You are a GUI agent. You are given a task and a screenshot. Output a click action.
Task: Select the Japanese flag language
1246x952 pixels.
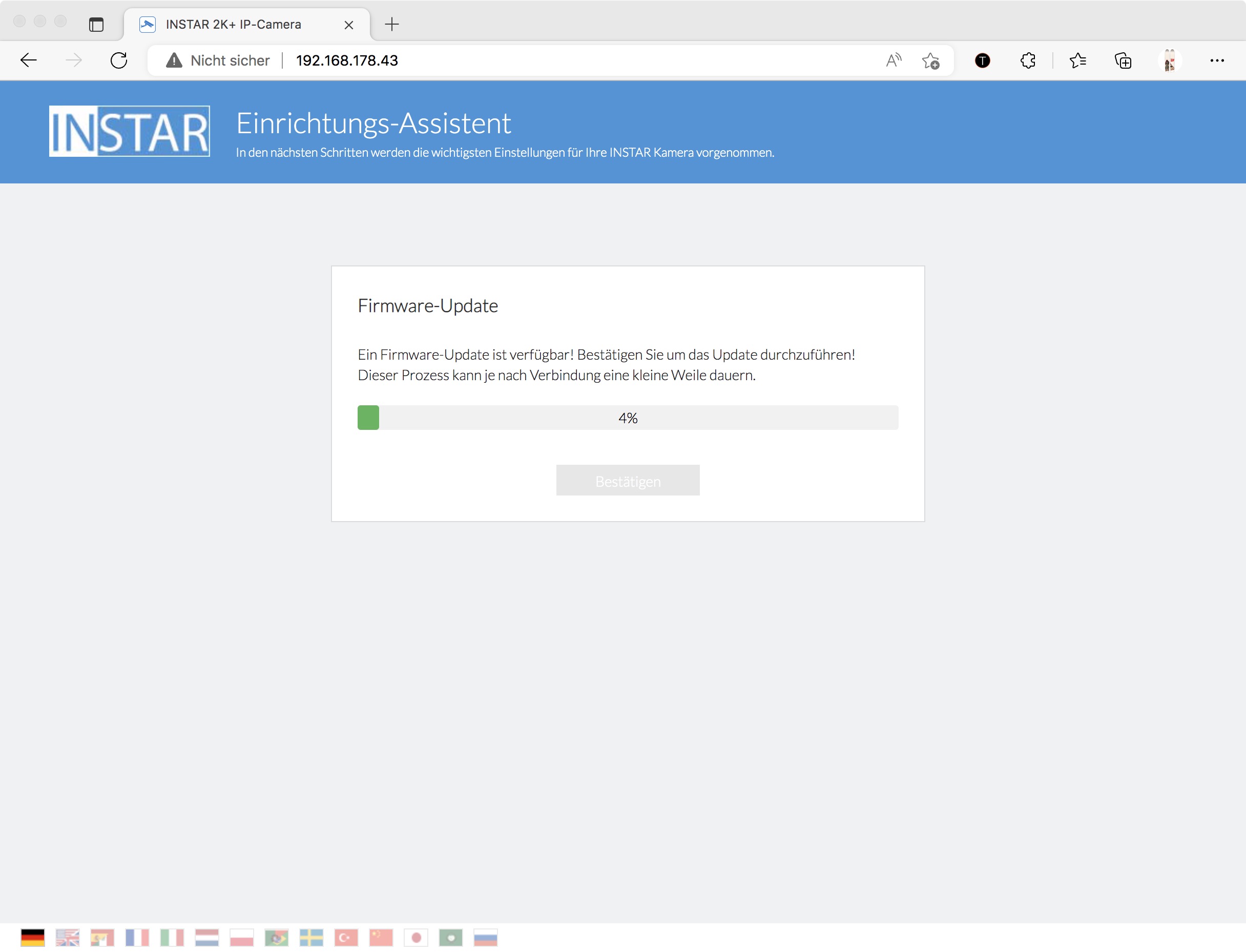pos(416,937)
